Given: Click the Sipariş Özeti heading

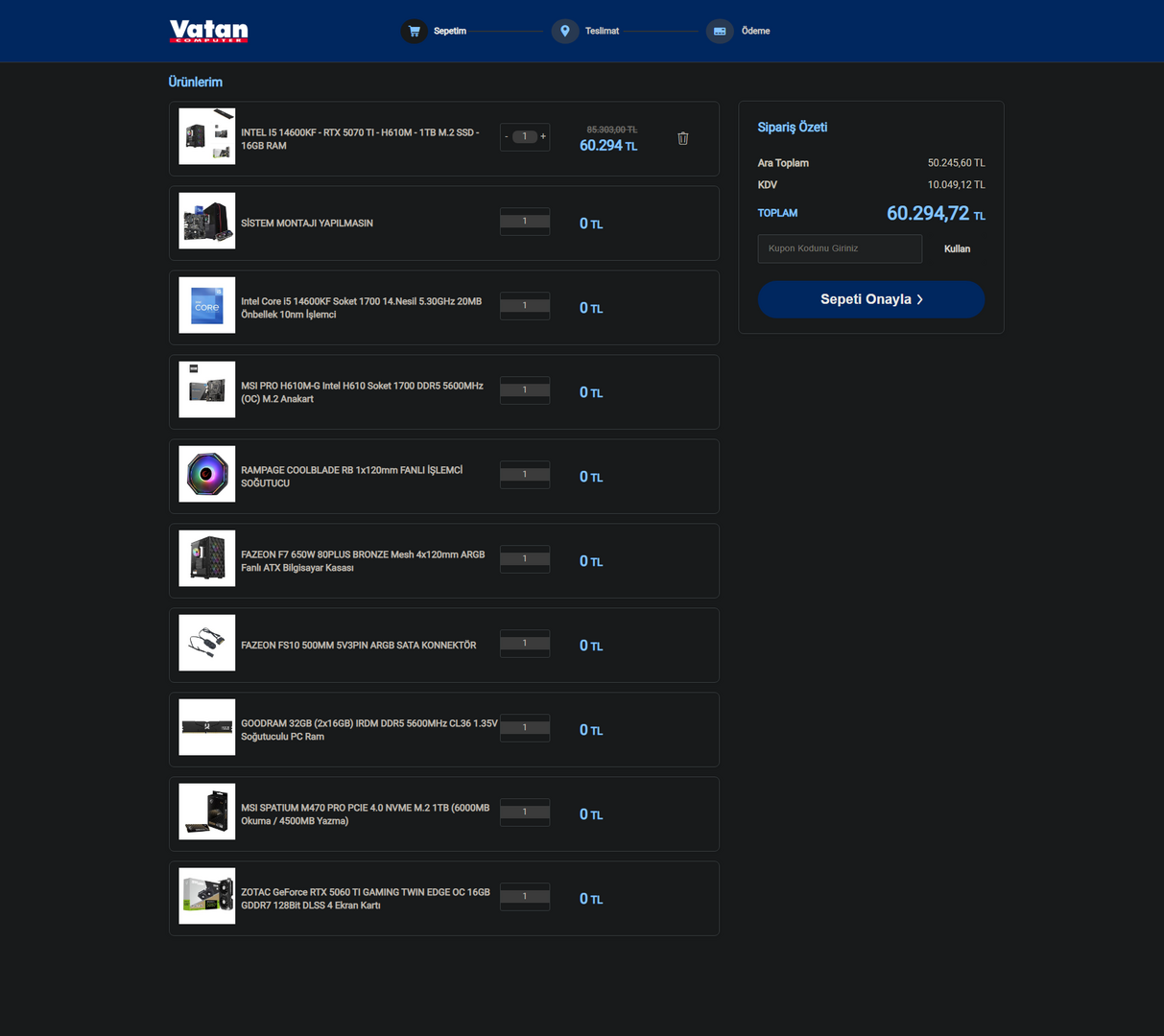Looking at the screenshot, I should (793, 128).
